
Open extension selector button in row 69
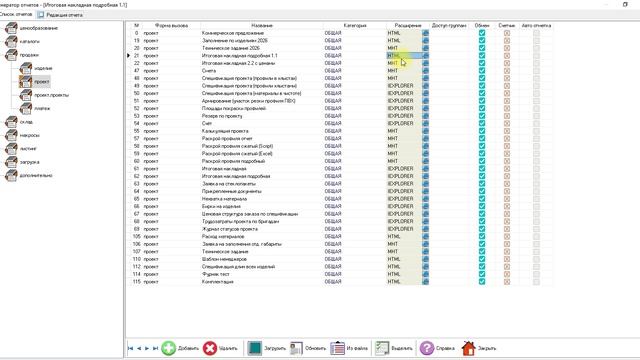point(425,229)
